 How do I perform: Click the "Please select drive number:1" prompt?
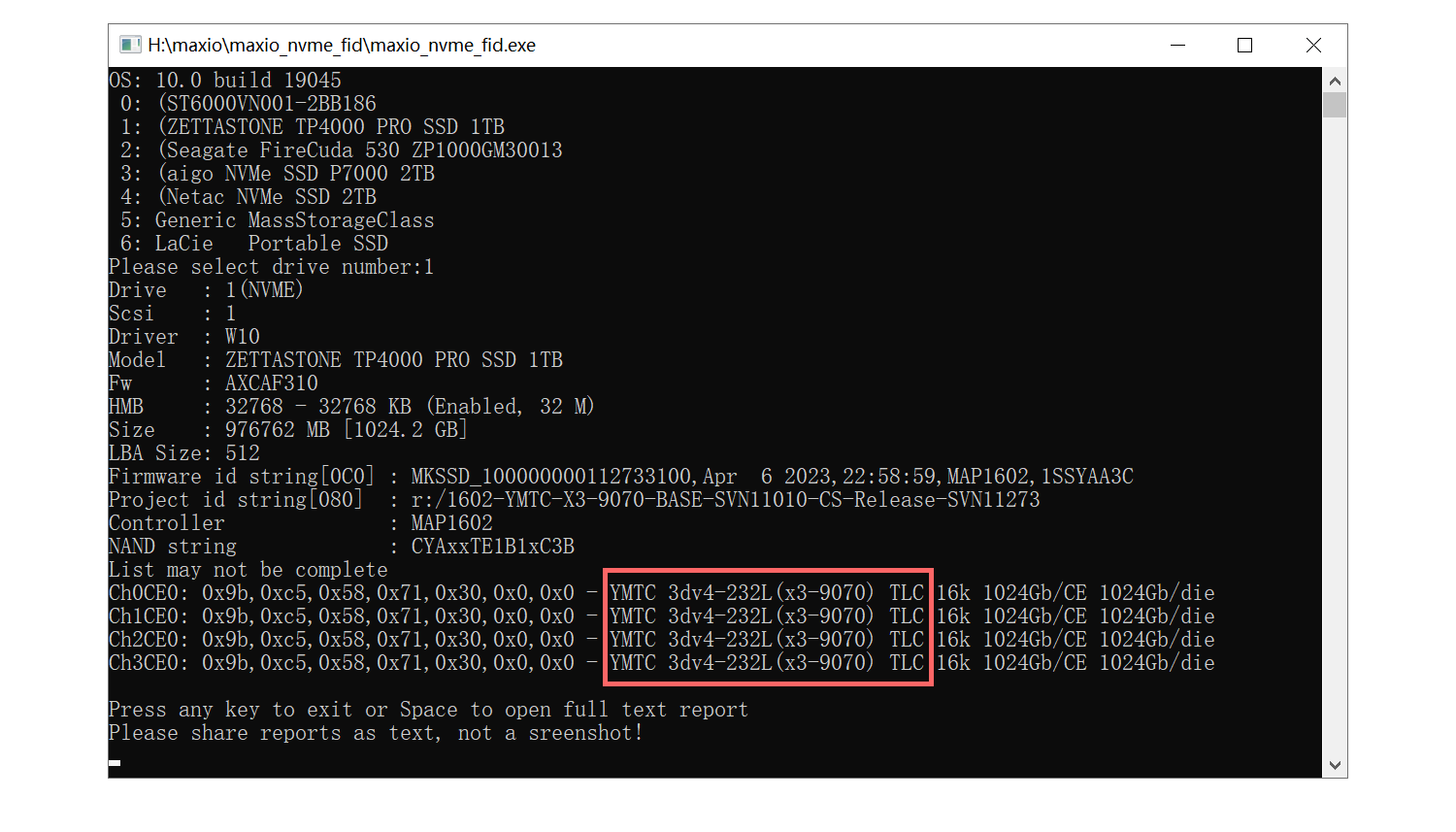click(x=272, y=267)
